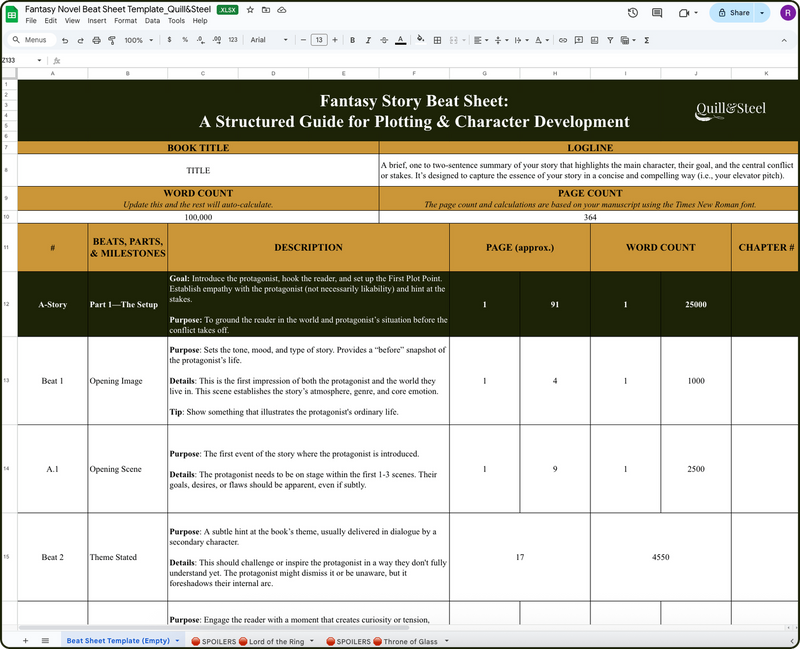800x649 pixels.
Task: Toggle italic formatting
Action: pyautogui.click(x=368, y=40)
